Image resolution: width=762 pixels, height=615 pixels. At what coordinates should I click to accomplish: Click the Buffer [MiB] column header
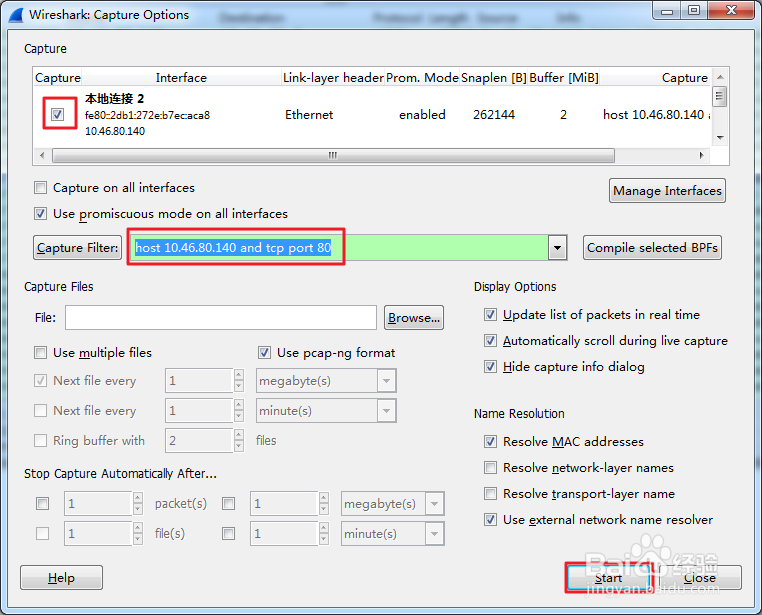(x=564, y=78)
